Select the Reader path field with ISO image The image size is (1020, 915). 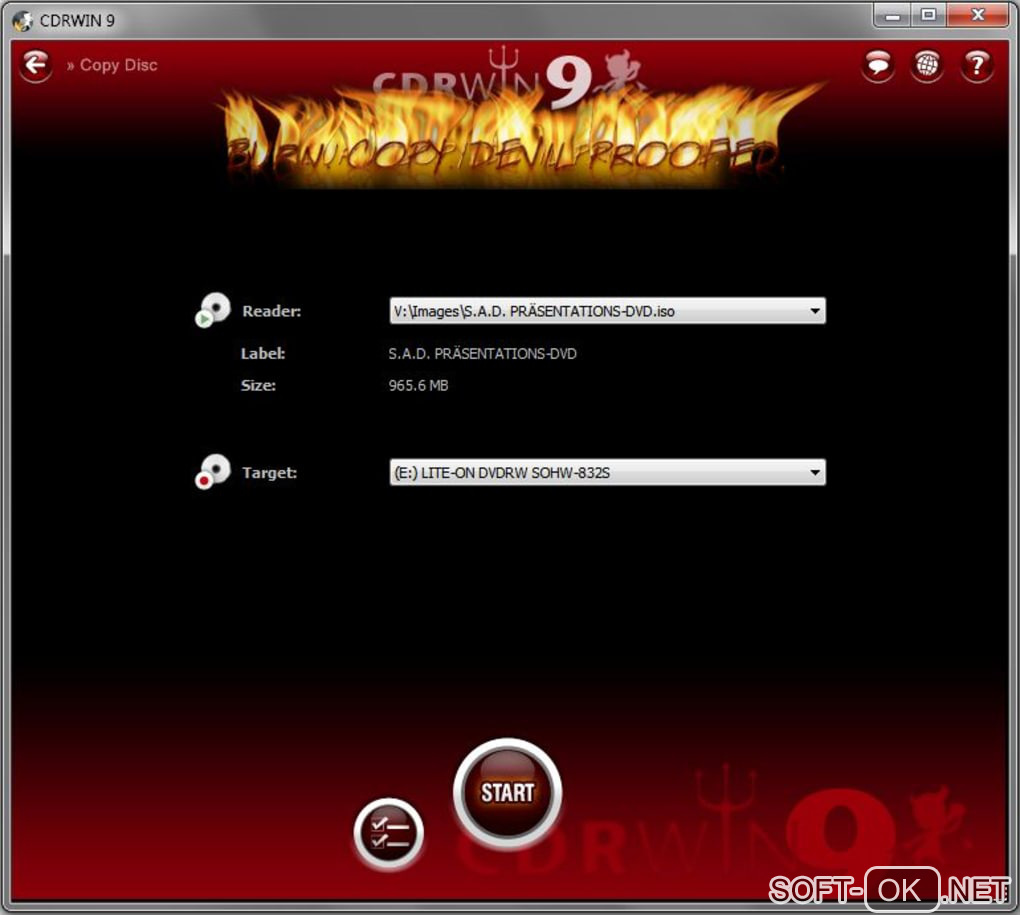[x=608, y=311]
